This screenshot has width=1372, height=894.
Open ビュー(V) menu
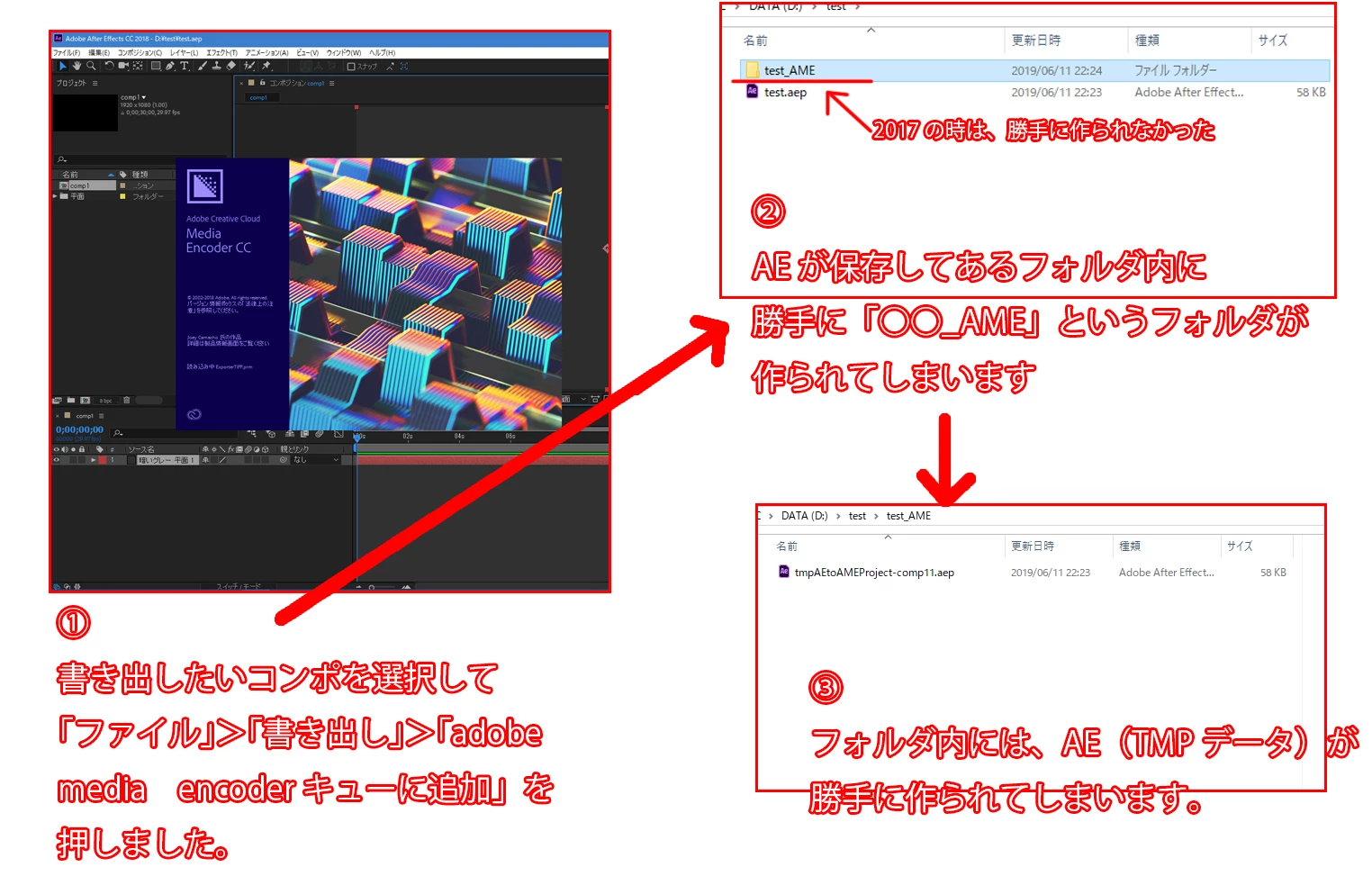(307, 52)
